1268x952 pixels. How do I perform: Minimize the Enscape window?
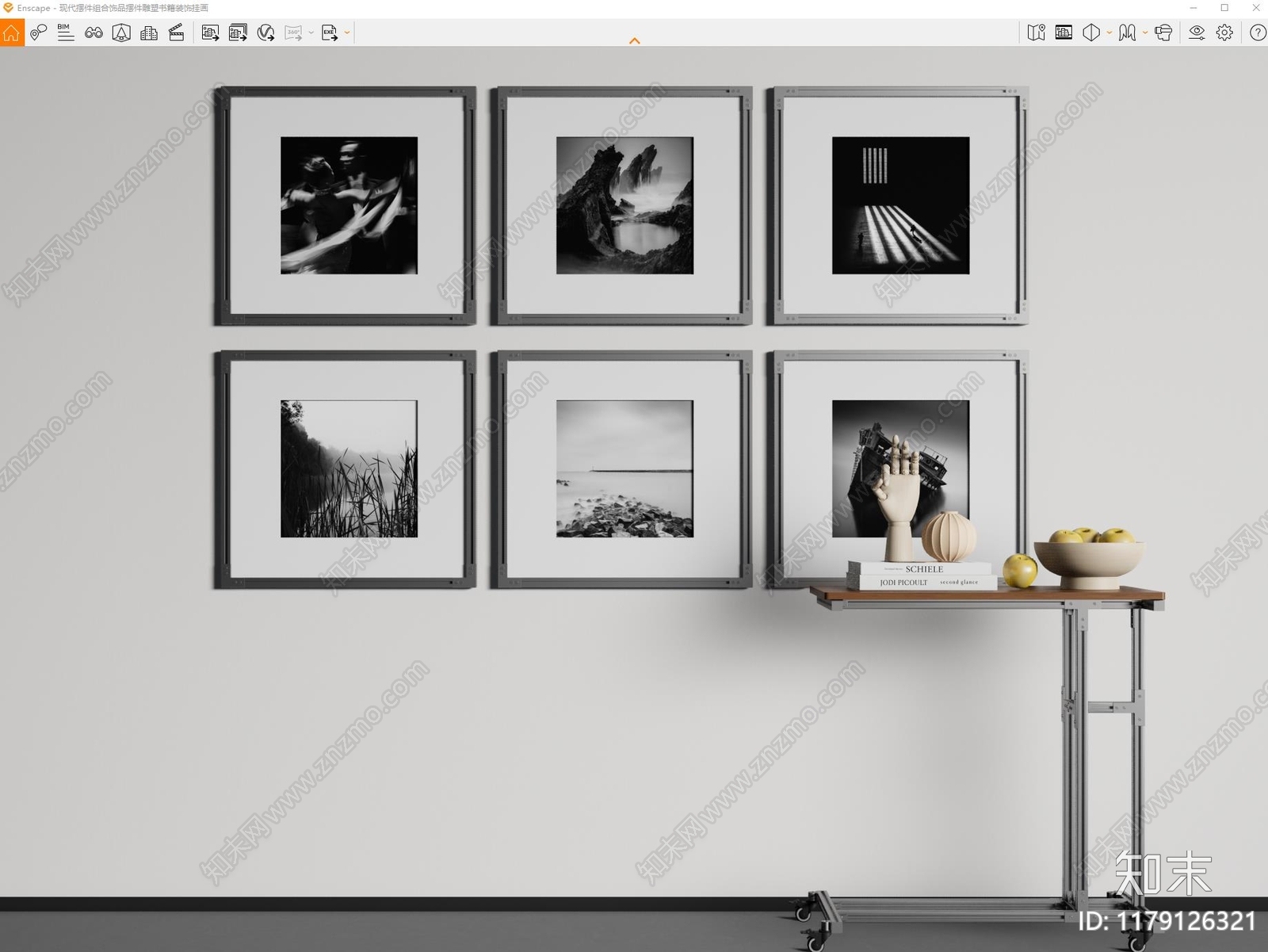(1194, 8)
